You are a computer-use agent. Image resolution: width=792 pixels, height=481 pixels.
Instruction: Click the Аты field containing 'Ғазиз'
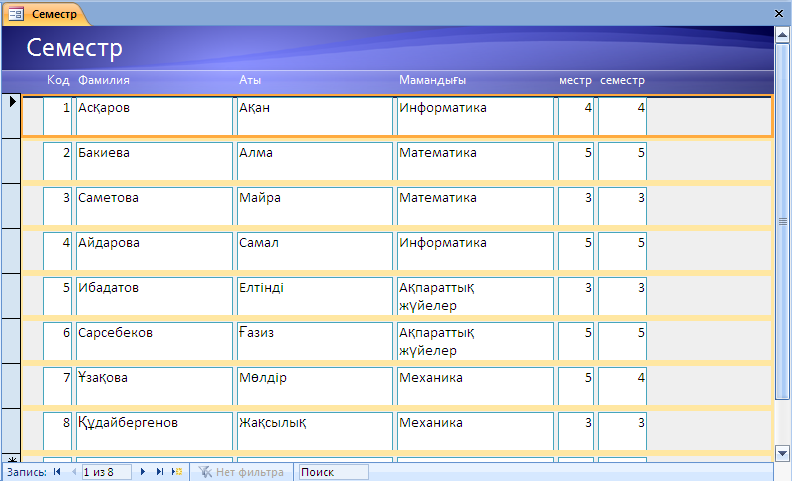(315, 341)
